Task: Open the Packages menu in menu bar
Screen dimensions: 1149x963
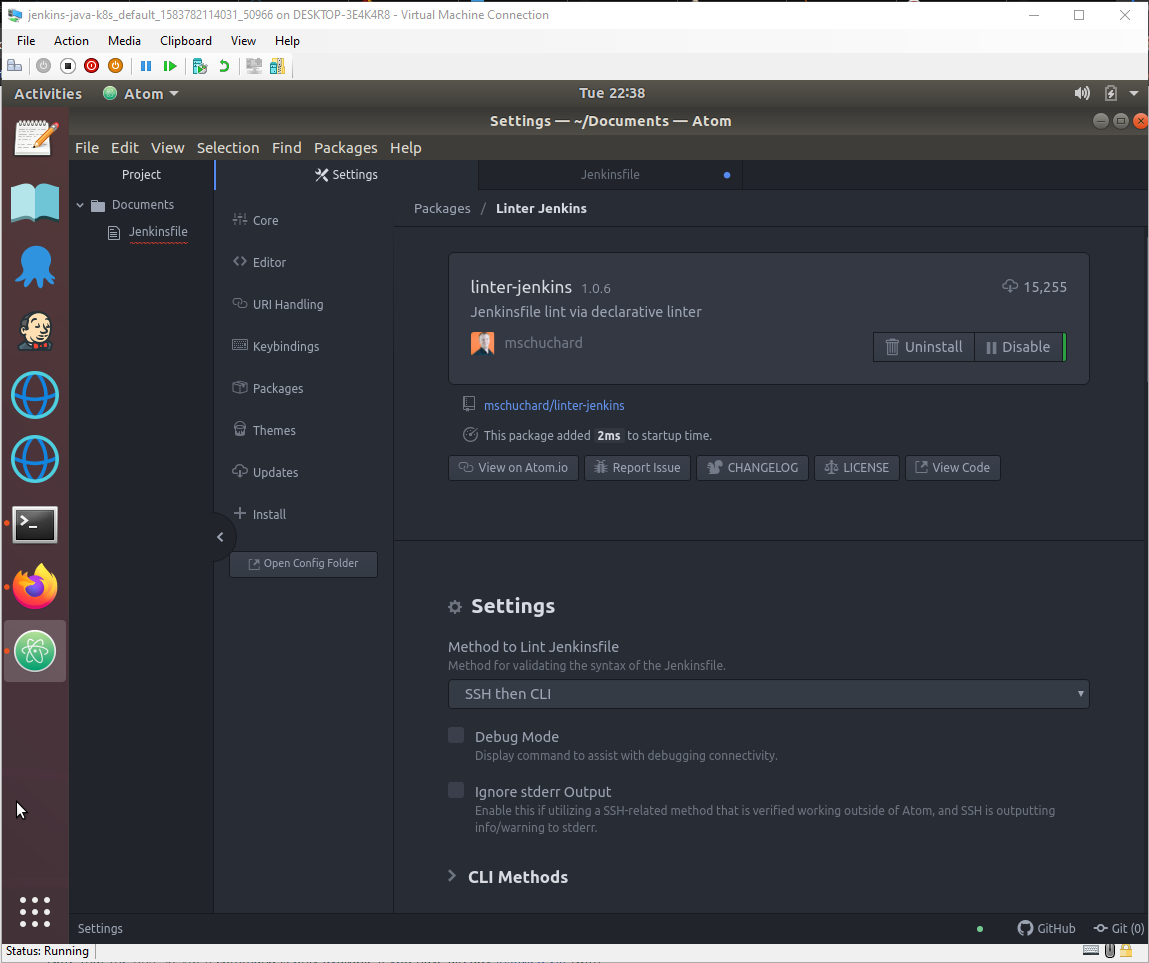Action: (x=345, y=148)
